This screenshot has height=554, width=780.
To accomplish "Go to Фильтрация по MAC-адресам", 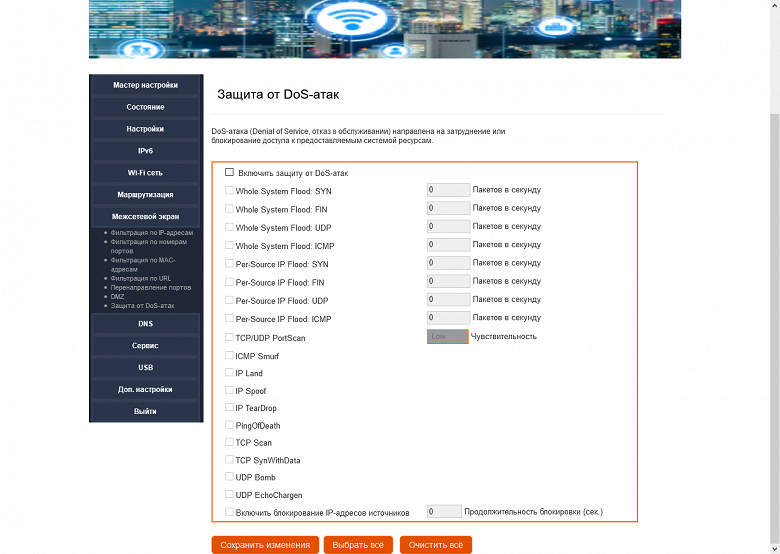I will 143,265.
